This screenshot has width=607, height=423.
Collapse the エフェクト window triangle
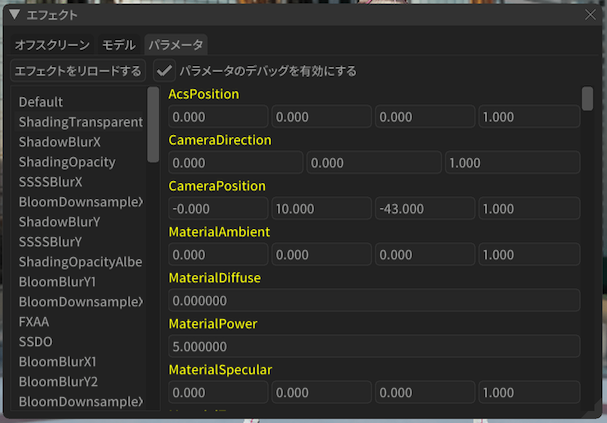(14, 15)
